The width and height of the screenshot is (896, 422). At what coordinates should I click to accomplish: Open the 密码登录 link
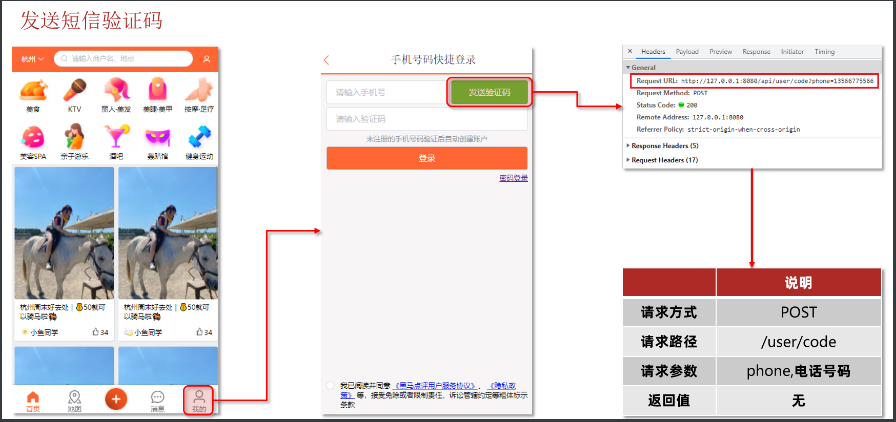(x=513, y=178)
